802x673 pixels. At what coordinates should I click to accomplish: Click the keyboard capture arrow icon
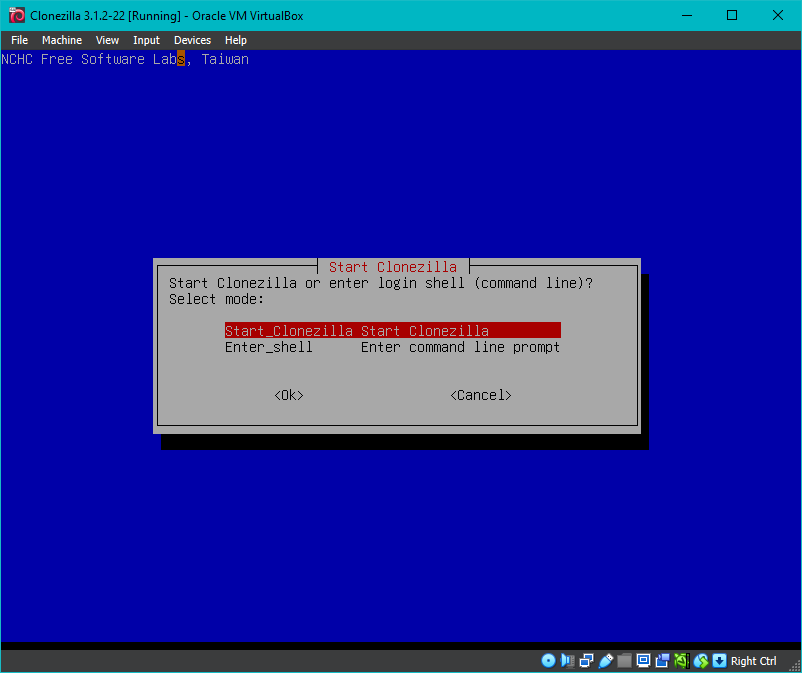(719, 661)
